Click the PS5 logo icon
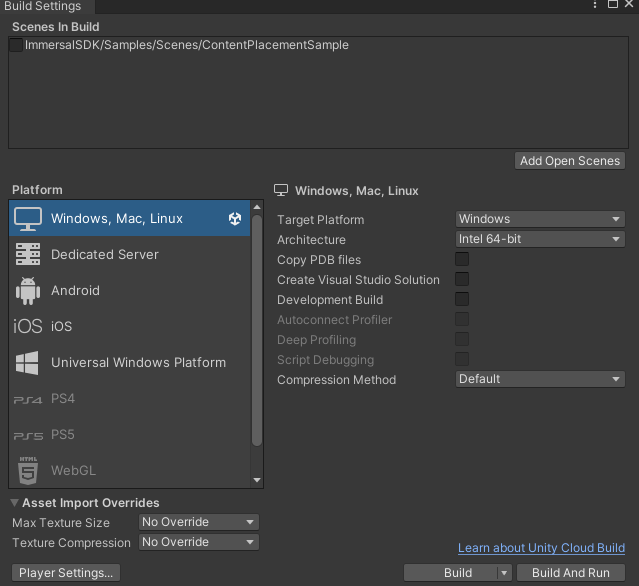Viewport: 639px width, 586px height. [x=28, y=436]
